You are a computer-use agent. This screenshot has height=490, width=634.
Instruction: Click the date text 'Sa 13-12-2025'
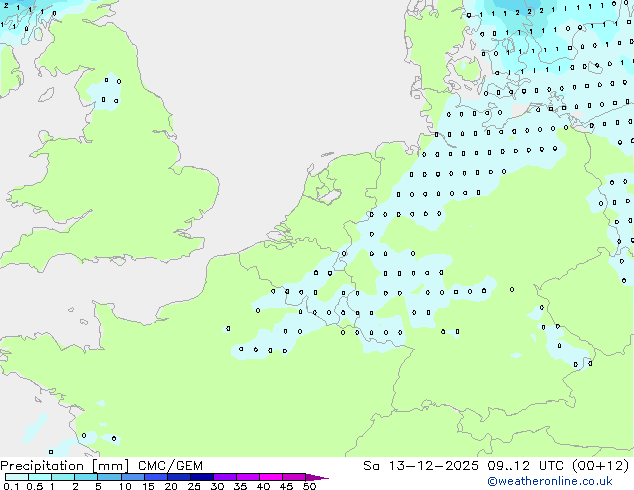[421, 466]
